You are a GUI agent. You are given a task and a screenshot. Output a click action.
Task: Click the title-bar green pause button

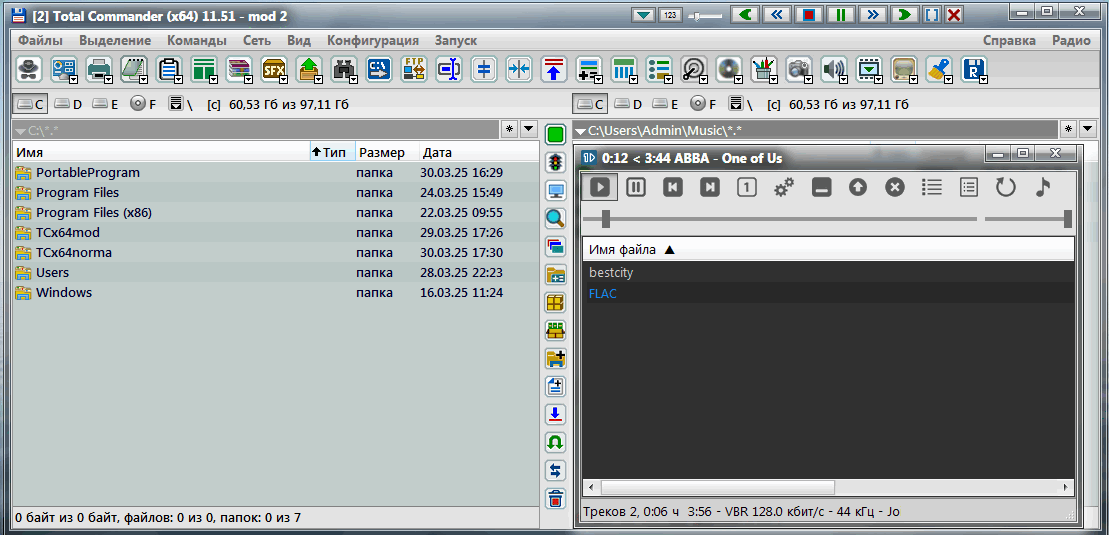pos(840,15)
